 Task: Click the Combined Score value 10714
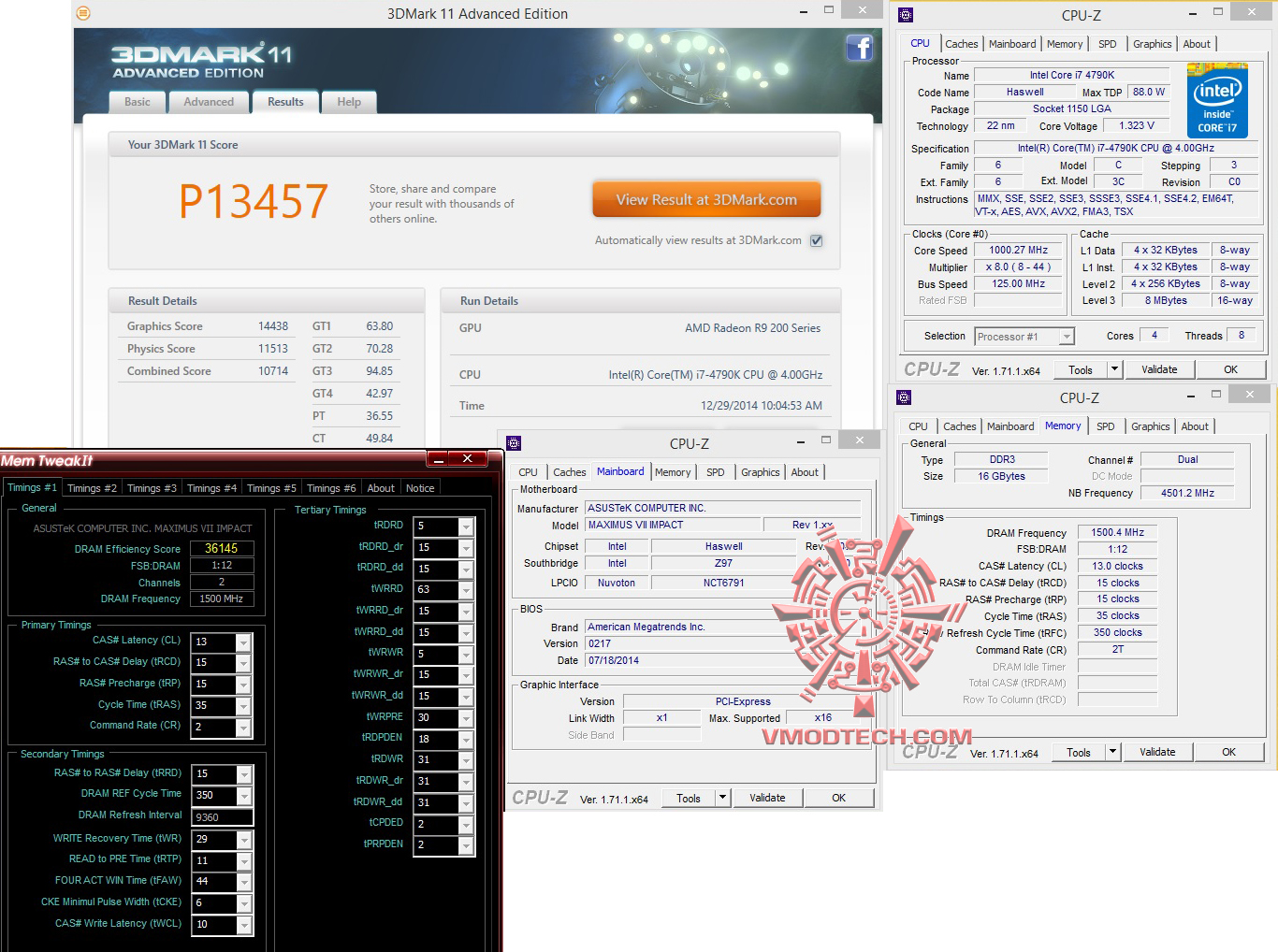point(273,371)
